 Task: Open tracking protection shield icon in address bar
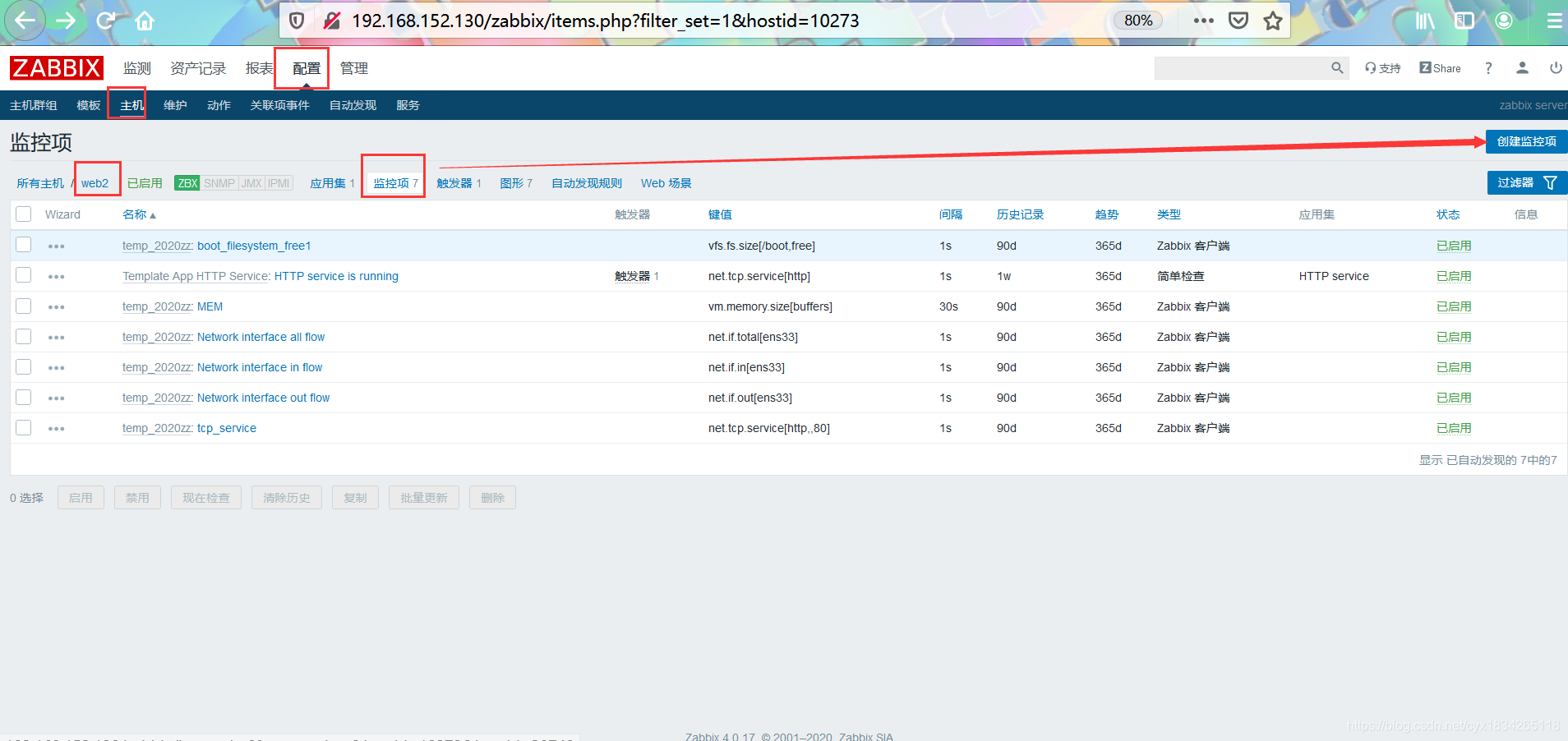[297, 21]
